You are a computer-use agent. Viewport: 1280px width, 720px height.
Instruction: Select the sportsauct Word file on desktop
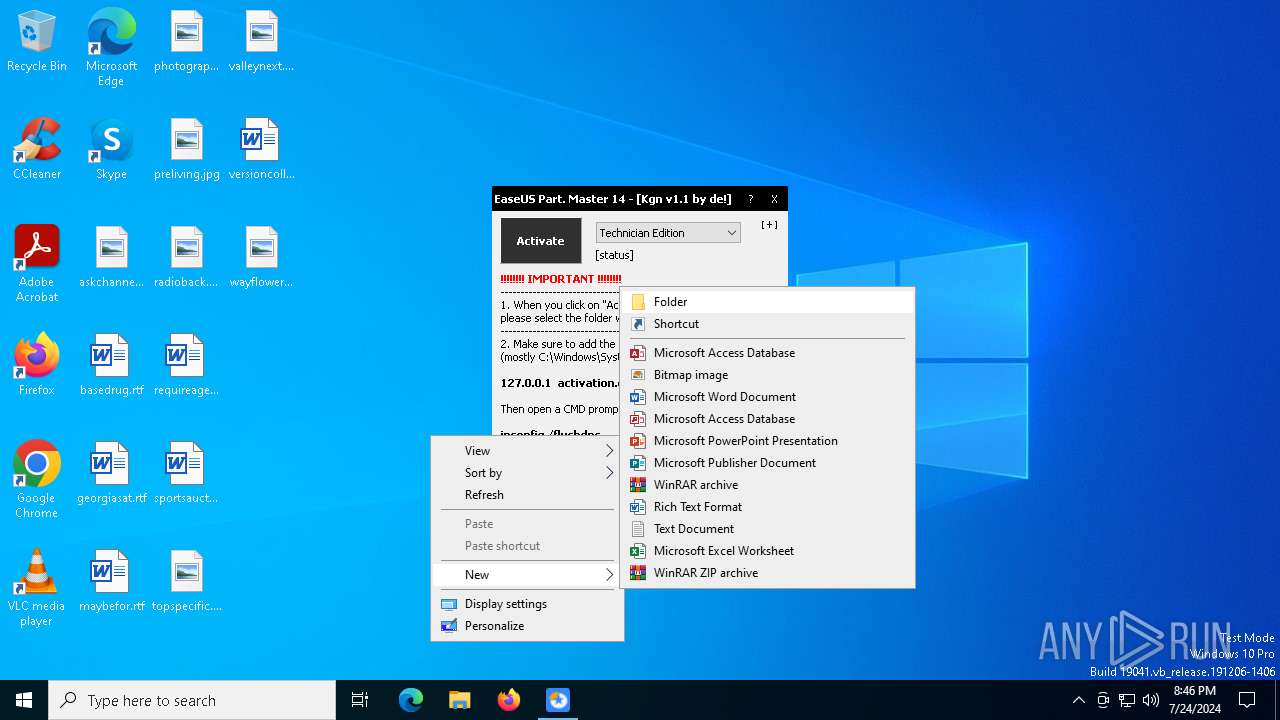click(186, 474)
